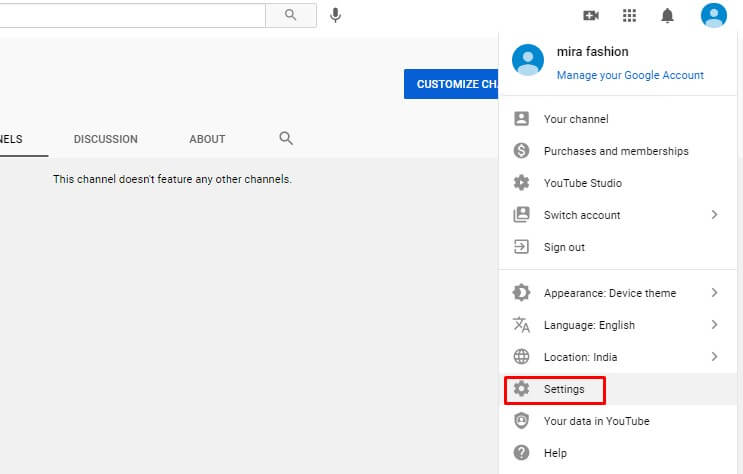The image size is (743, 474).
Task: Open the YouTube apps grid icon
Action: (x=629, y=16)
